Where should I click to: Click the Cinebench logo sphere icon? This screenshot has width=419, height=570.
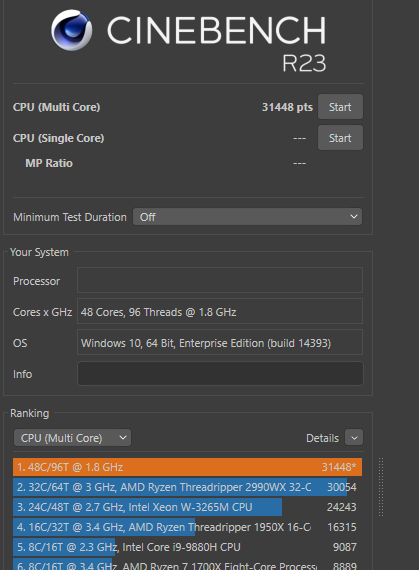tap(72, 30)
